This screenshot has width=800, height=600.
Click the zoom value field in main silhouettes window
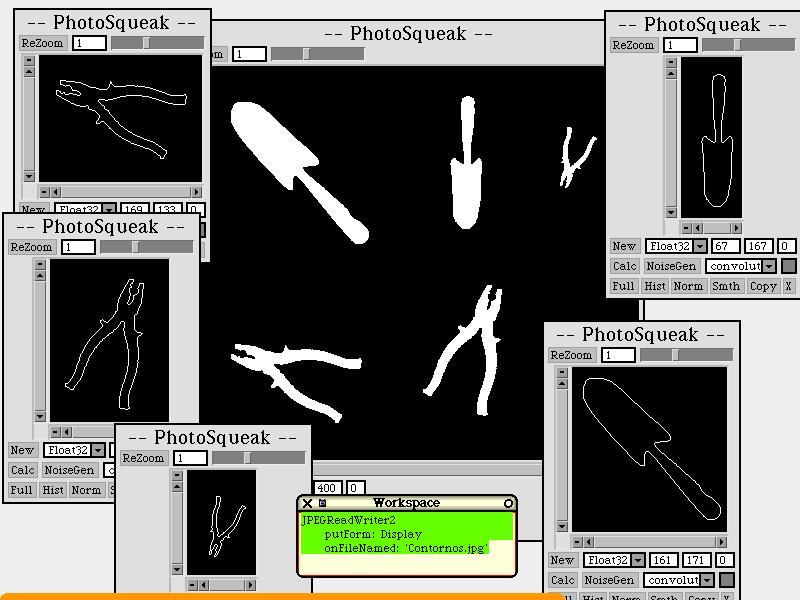point(249,54)
